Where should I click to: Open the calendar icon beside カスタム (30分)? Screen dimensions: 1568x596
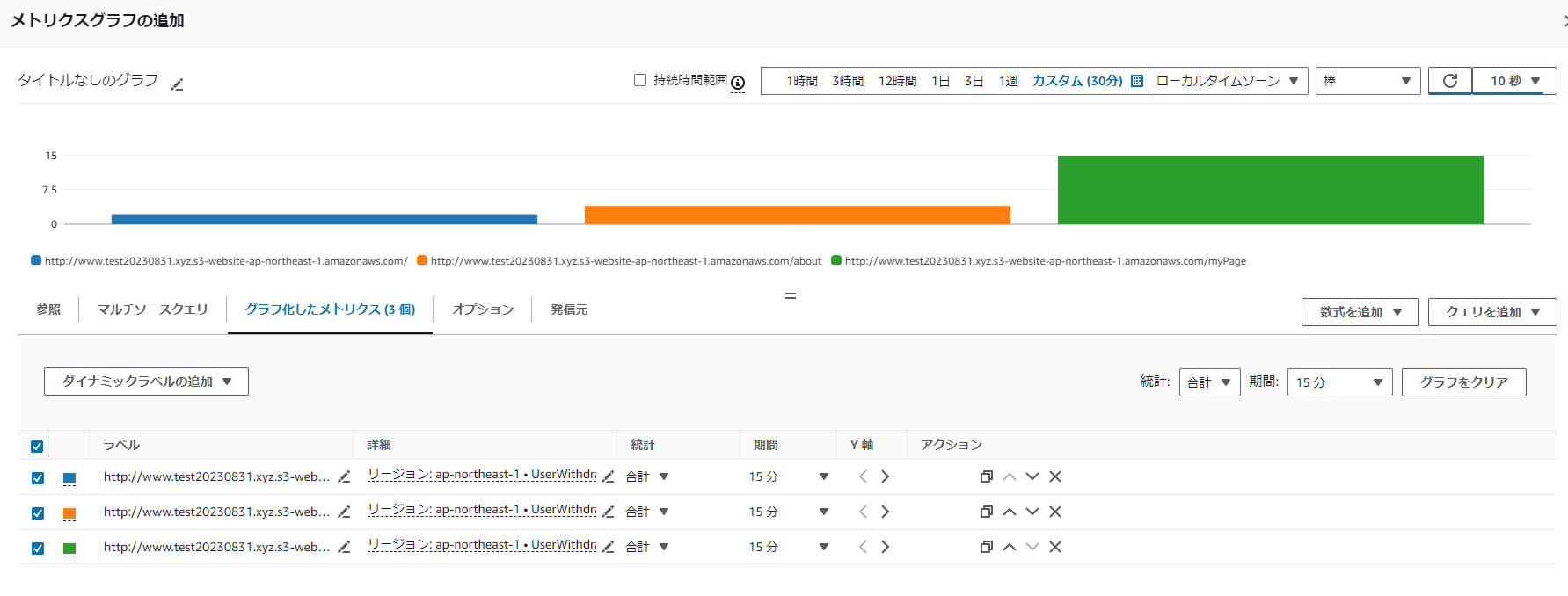(x=1136, y=81)
